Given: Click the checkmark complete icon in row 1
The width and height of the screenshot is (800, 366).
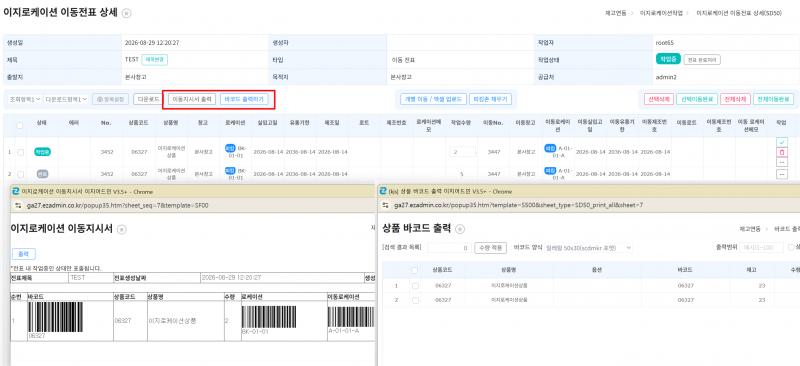Looking at the screenshot, I should (782, 141).
